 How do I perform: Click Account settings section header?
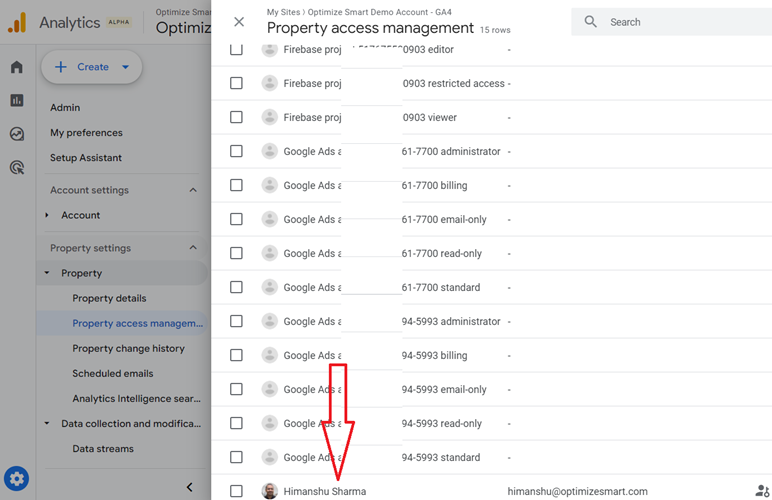click(89, 190)
